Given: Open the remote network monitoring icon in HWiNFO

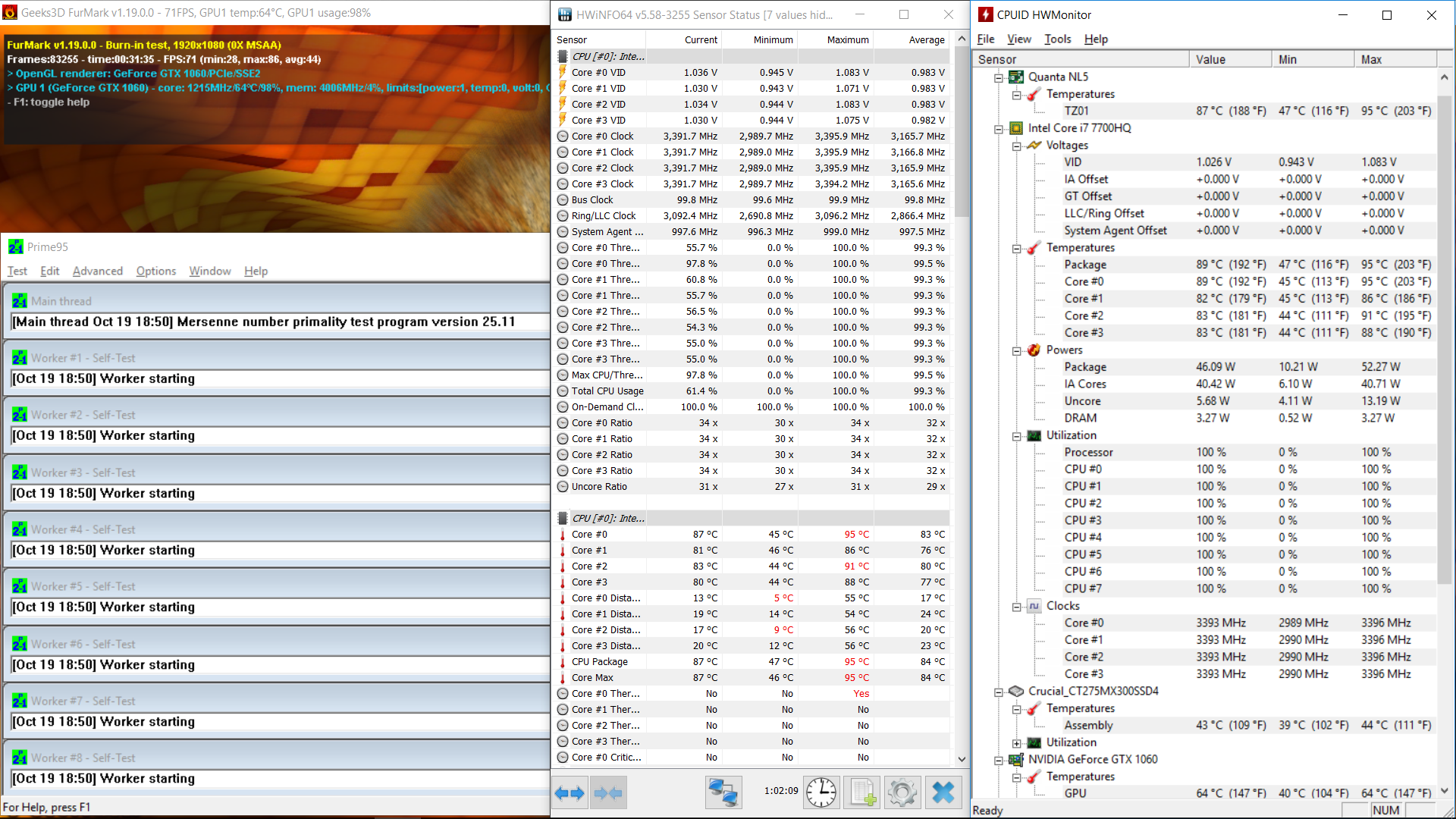Looking at the screenshot, I should [x=723, y=793].
